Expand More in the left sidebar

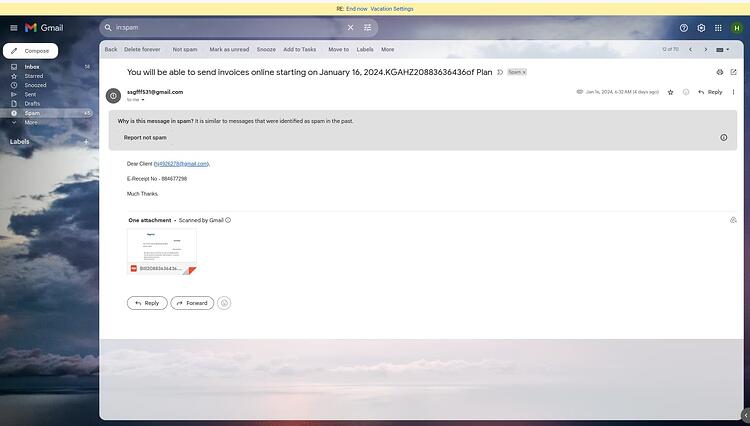tap(31, 122)
